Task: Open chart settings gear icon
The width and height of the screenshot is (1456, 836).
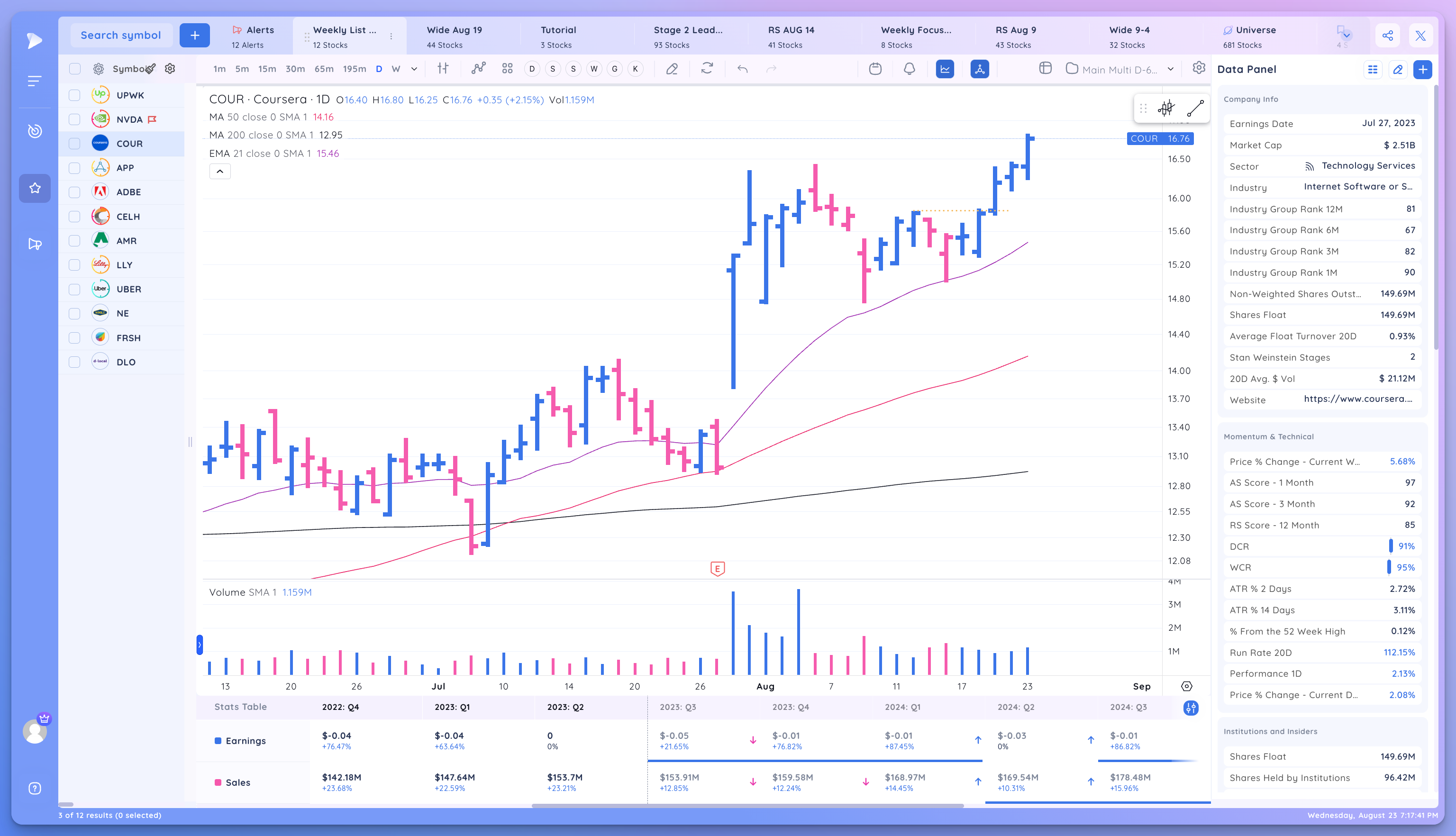Action: 1199,68
